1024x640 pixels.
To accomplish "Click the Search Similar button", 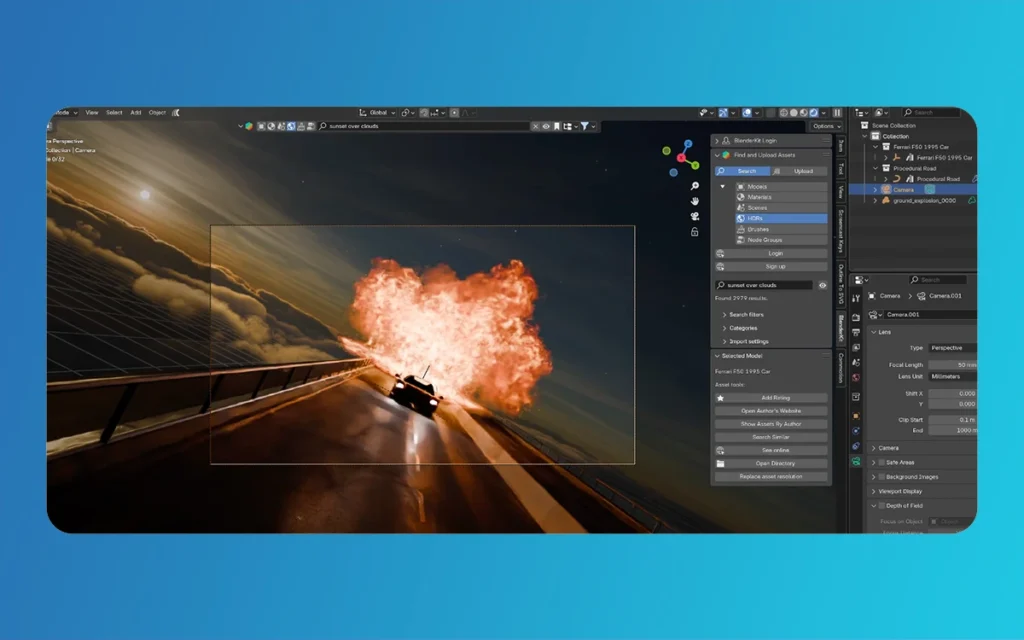I will [x=771, y=437].
